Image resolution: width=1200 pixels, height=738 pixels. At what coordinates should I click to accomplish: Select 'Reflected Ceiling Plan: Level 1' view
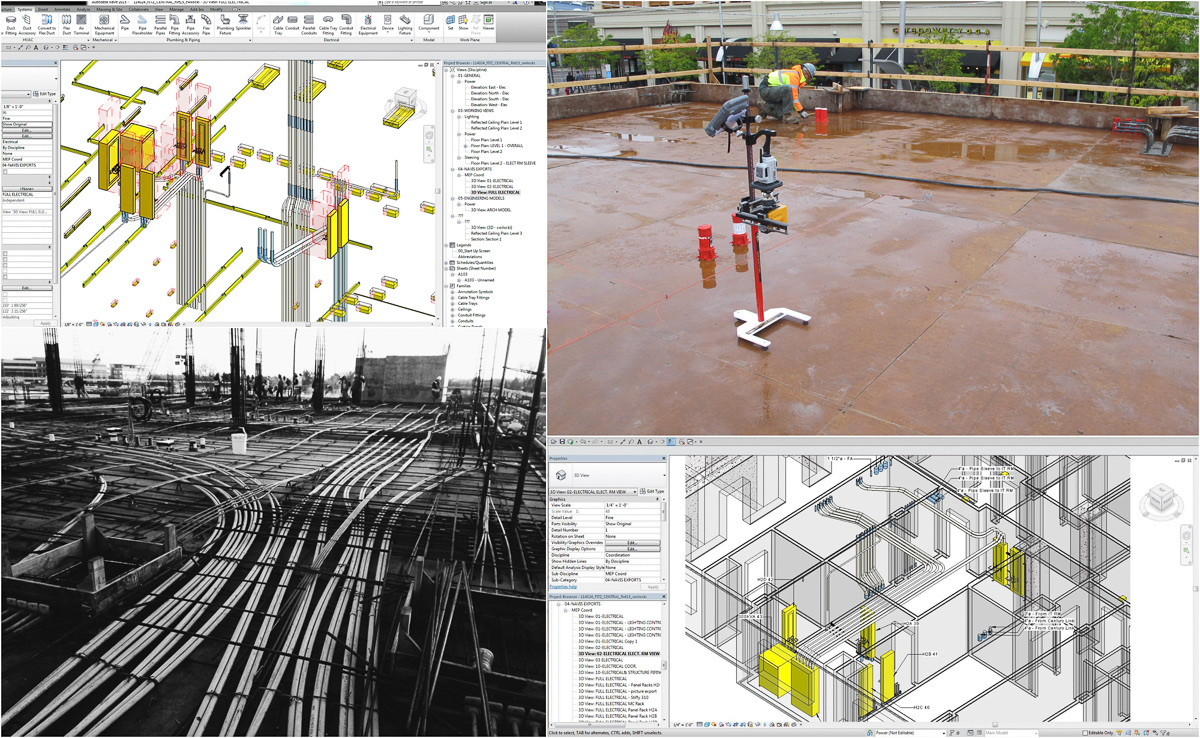click(x=496, y=122)
